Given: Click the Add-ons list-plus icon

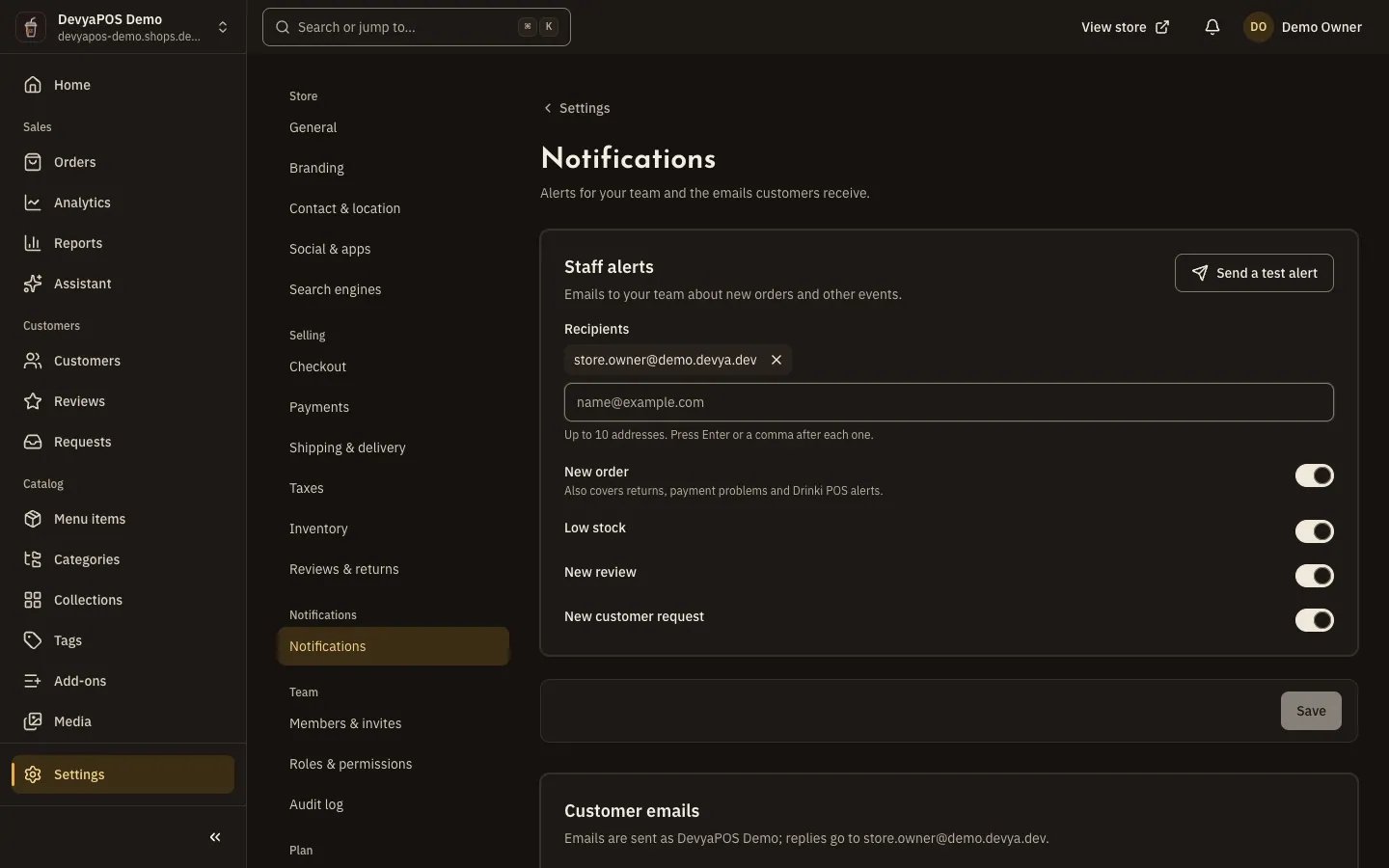Looking at the screenshot, I should tap(33, 681).
